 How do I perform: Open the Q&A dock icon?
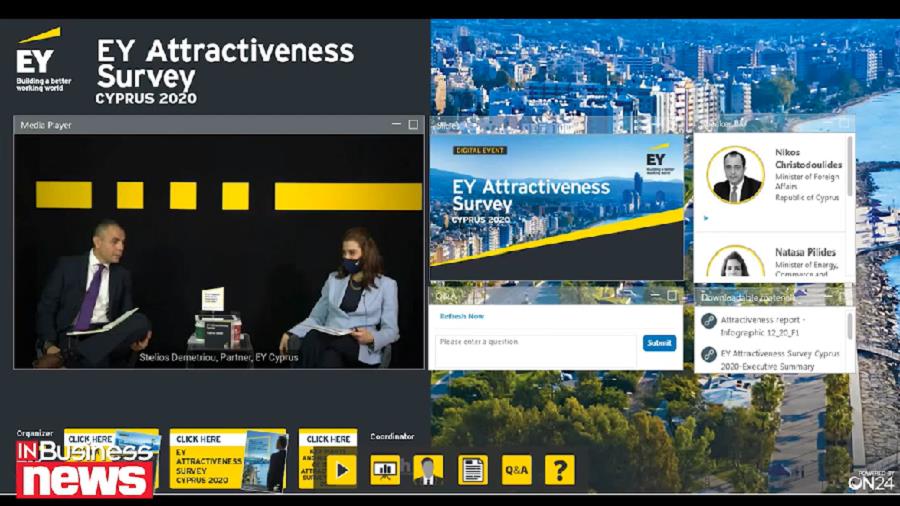516,469
